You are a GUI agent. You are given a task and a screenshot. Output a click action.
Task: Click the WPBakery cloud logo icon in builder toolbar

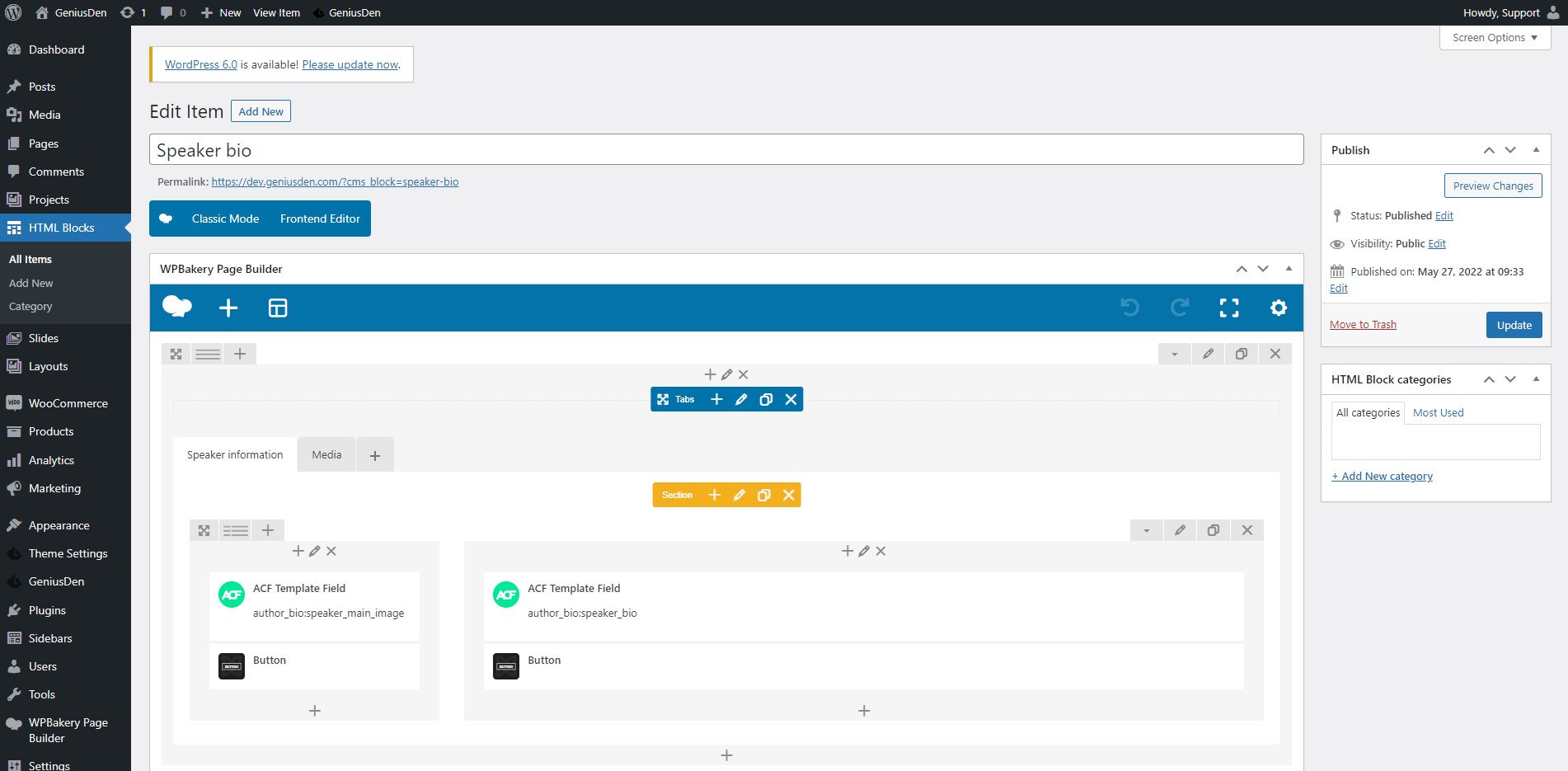(x=177, y=308)
